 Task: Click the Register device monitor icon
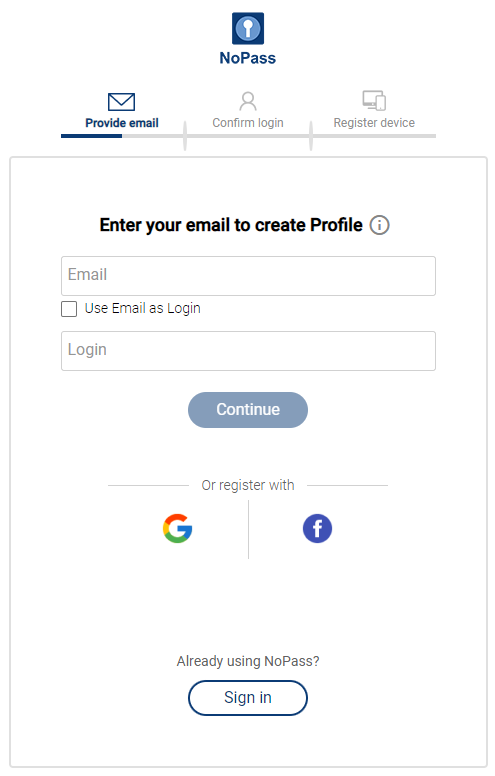tap(374, 100)
